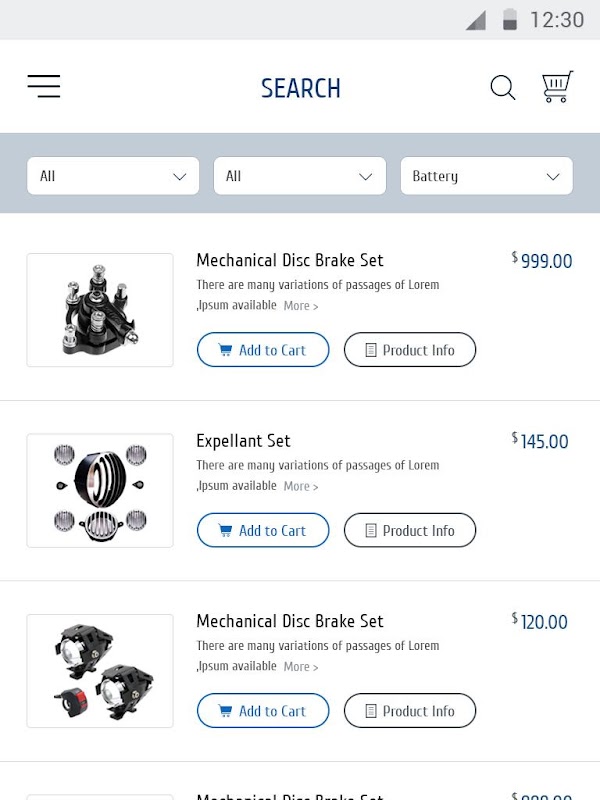Image resolution: width=600 pixels, height=800 pixels.
Task: Open Product Info for Expellant Set
Action: (410, 530)
